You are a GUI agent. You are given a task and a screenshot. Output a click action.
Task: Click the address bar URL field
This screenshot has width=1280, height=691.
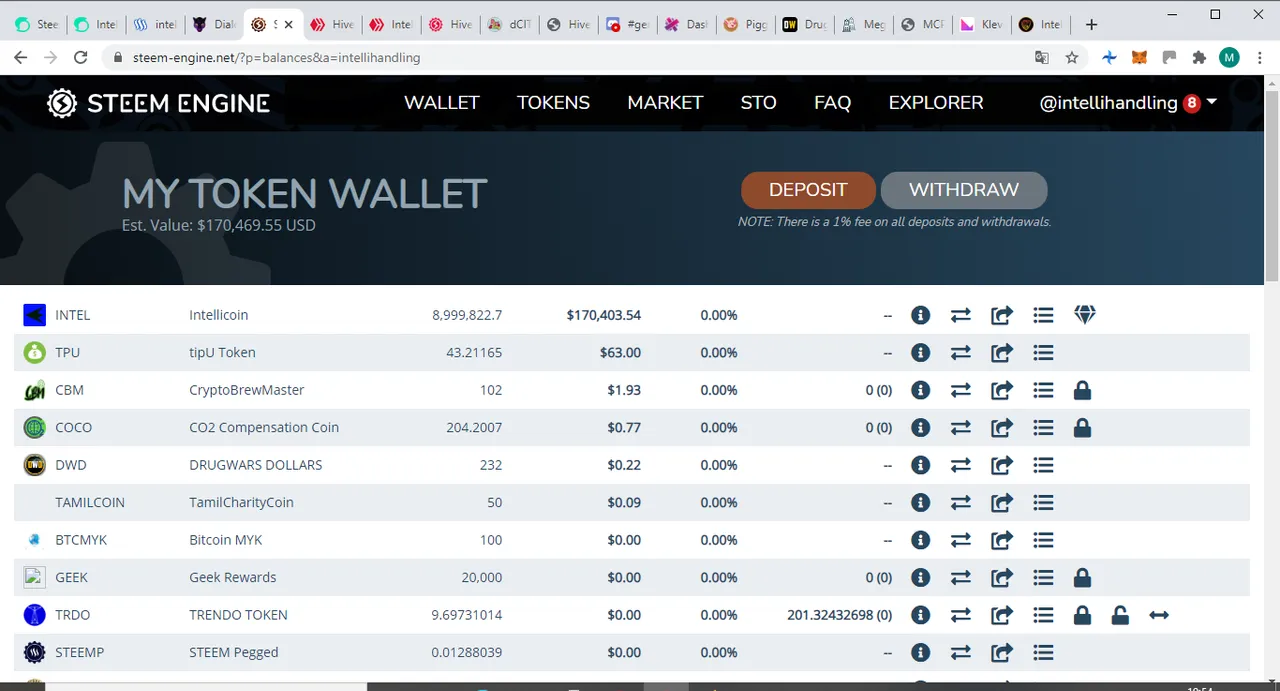tap(565, 58)
